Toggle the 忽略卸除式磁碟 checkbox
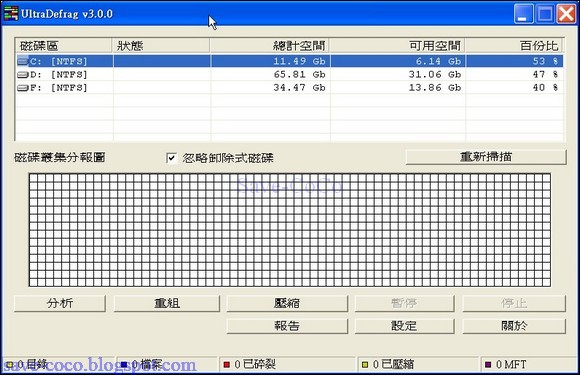Viewport: 580px width, 375px height. coord(171,158)
